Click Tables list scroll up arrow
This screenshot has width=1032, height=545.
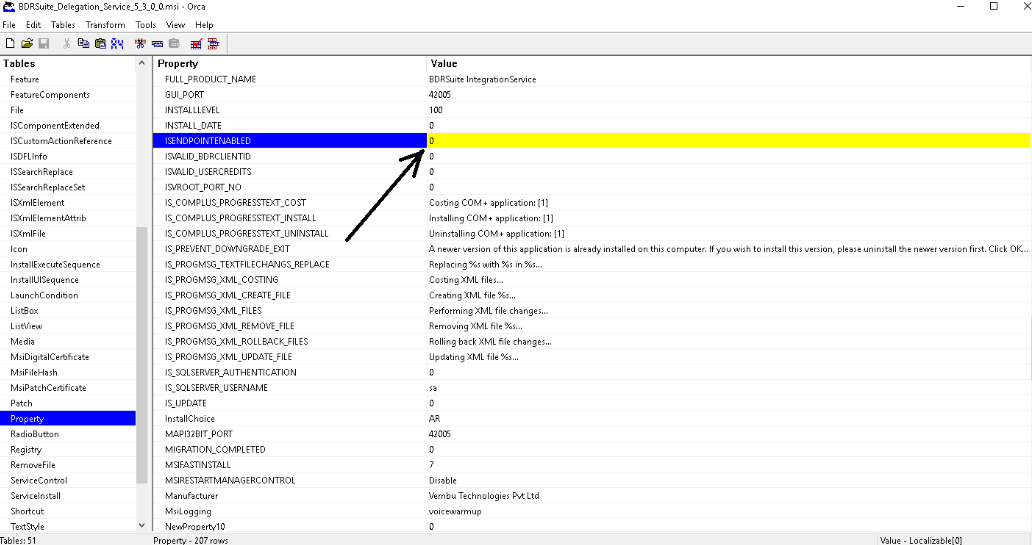[142, 63]
